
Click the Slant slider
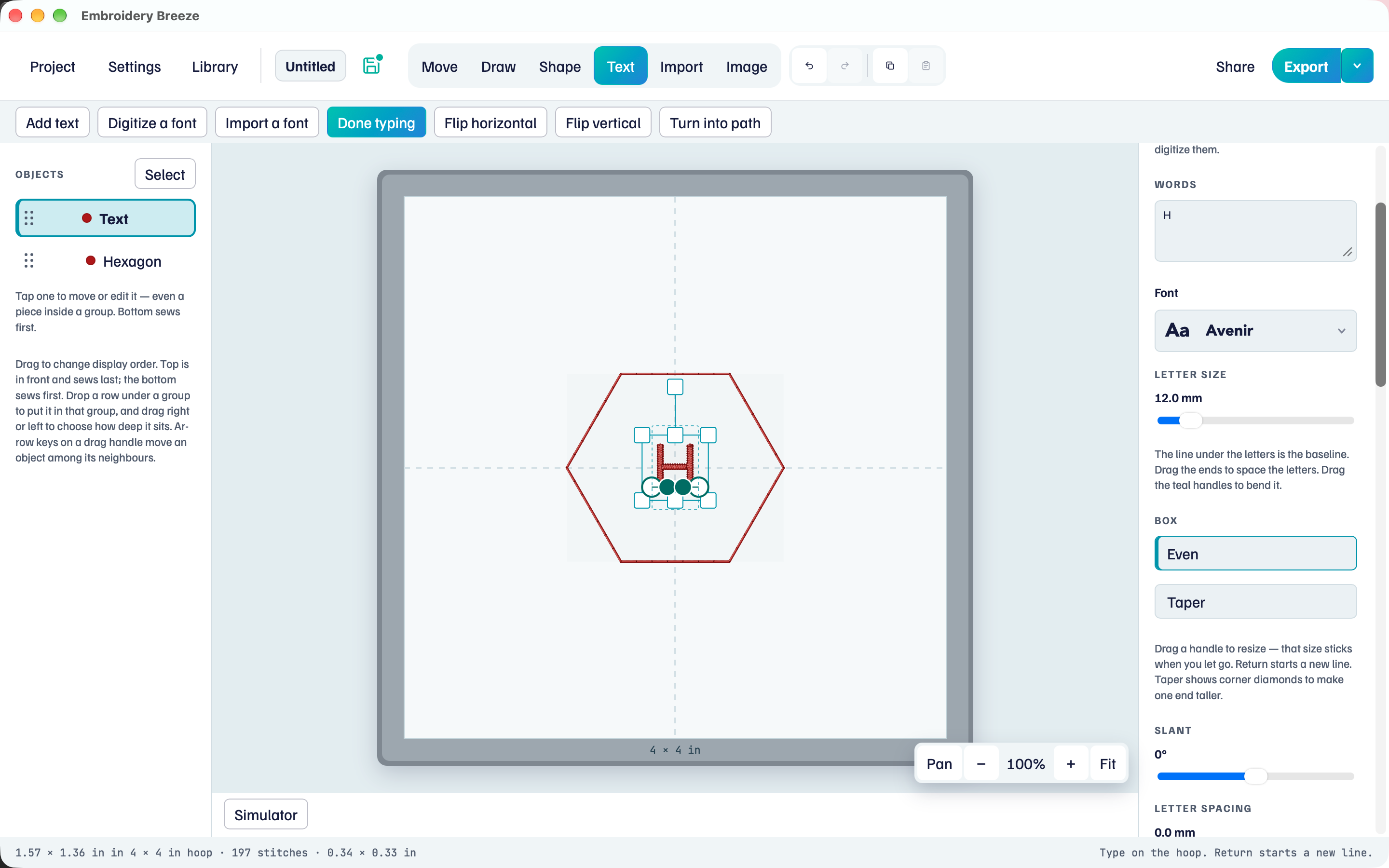point(1255,777)
